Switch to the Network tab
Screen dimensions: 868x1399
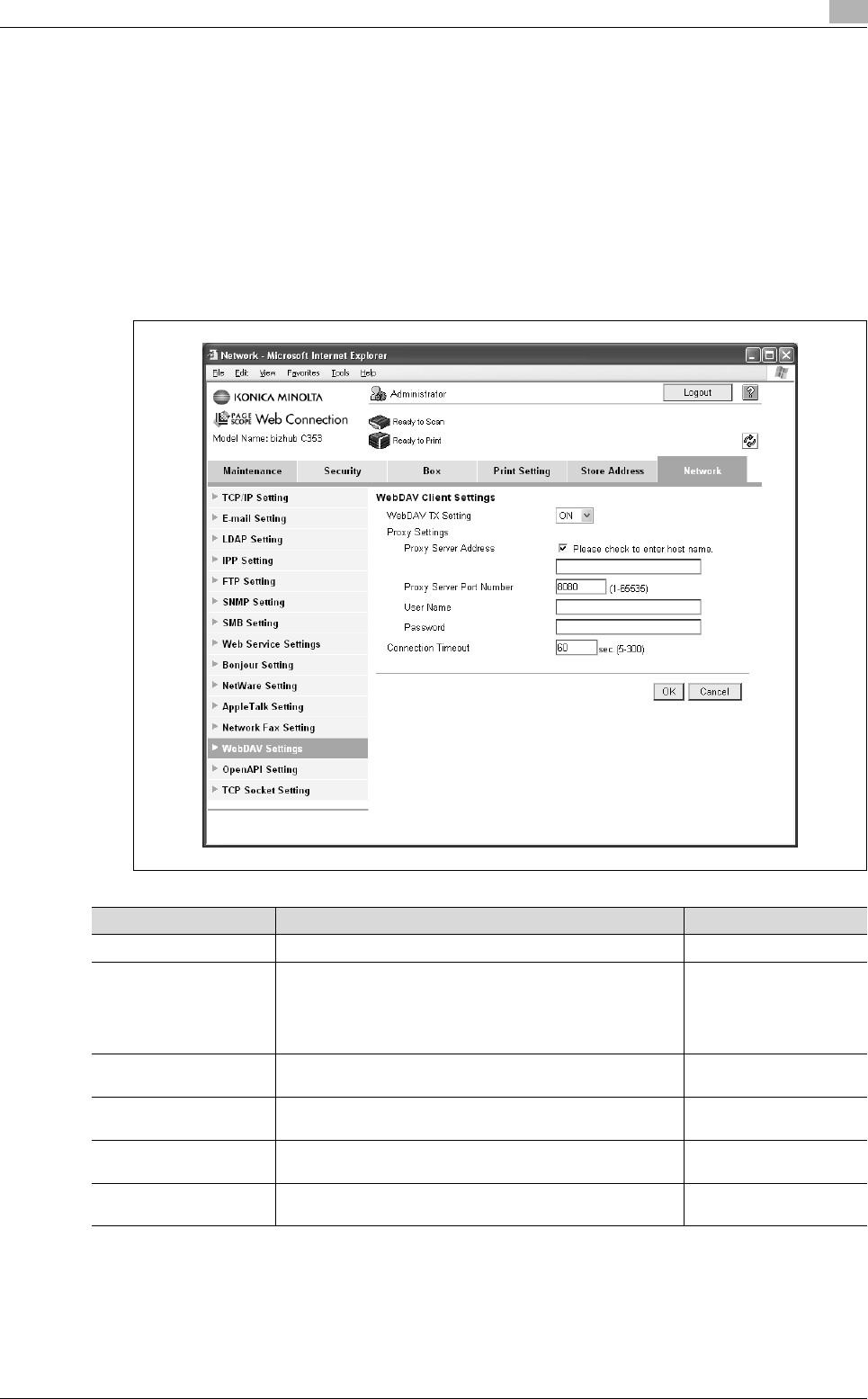coord(702,471)
